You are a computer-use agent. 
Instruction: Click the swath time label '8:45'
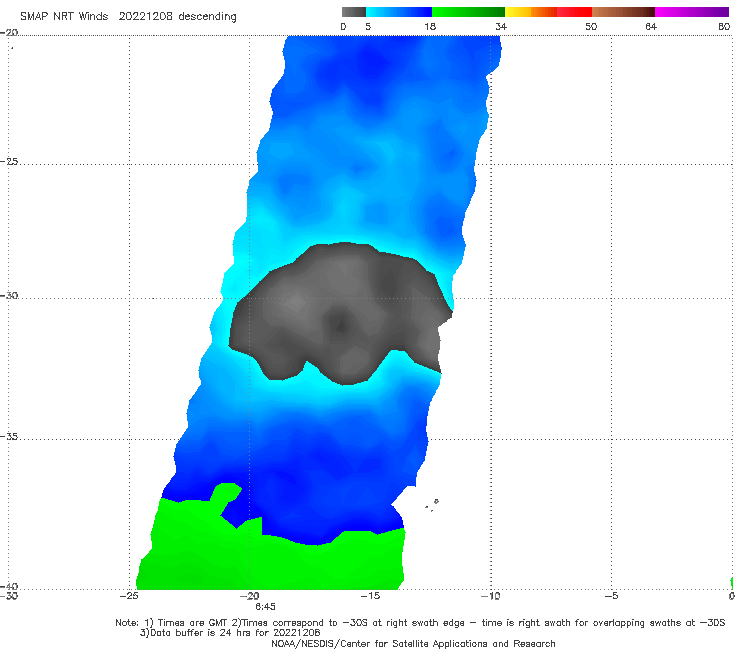click(265, 607)
